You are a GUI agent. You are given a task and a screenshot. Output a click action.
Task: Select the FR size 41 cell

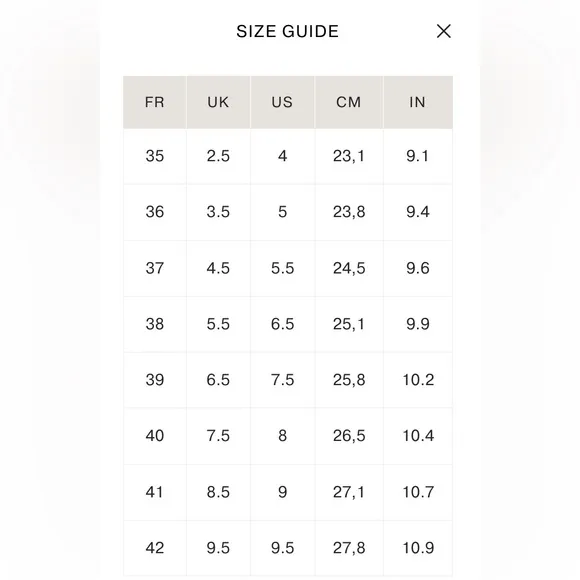click(x=155, y=492)
